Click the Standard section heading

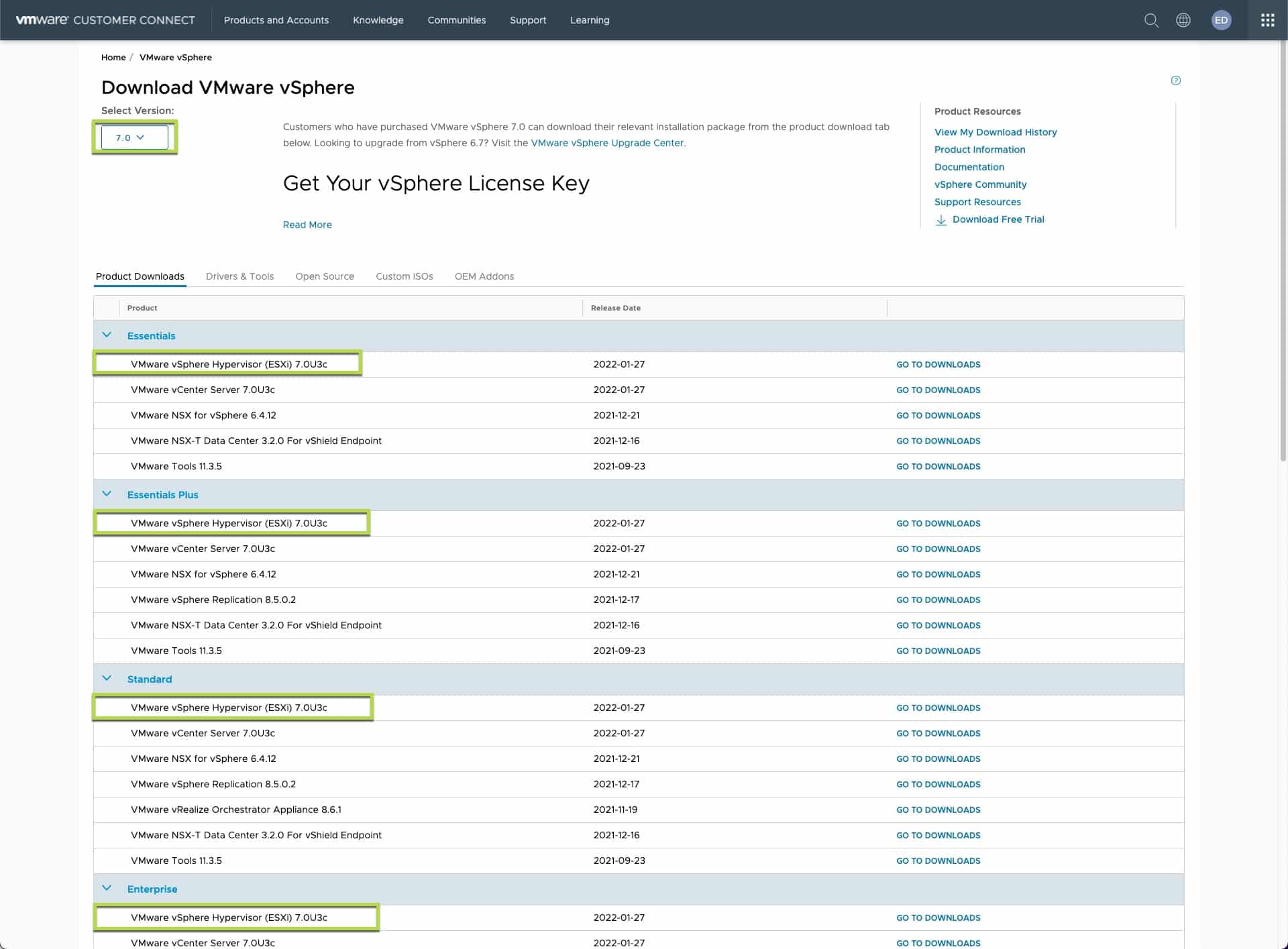coord(150,679)
